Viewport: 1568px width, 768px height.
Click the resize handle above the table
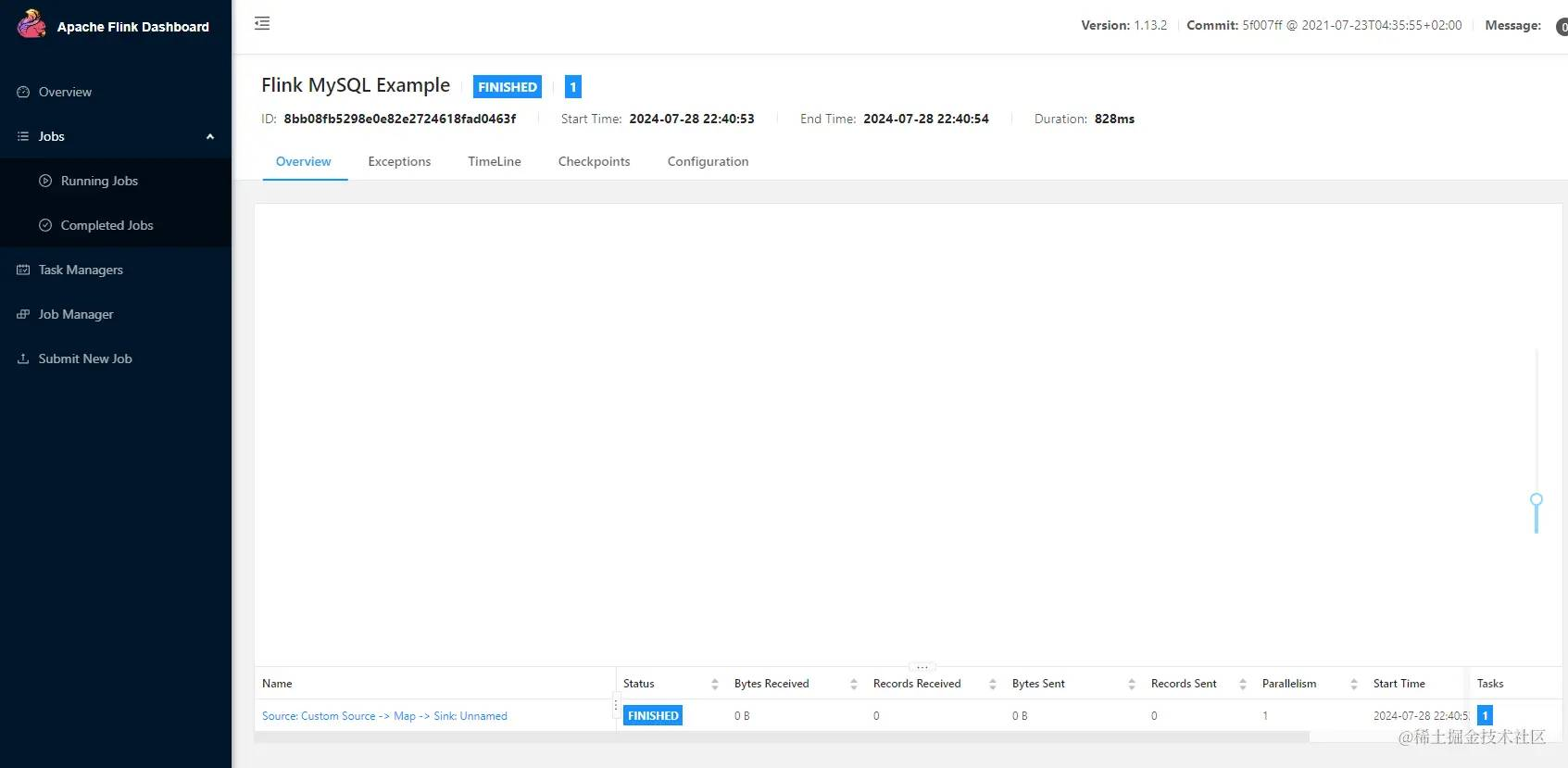pos(922,666)
